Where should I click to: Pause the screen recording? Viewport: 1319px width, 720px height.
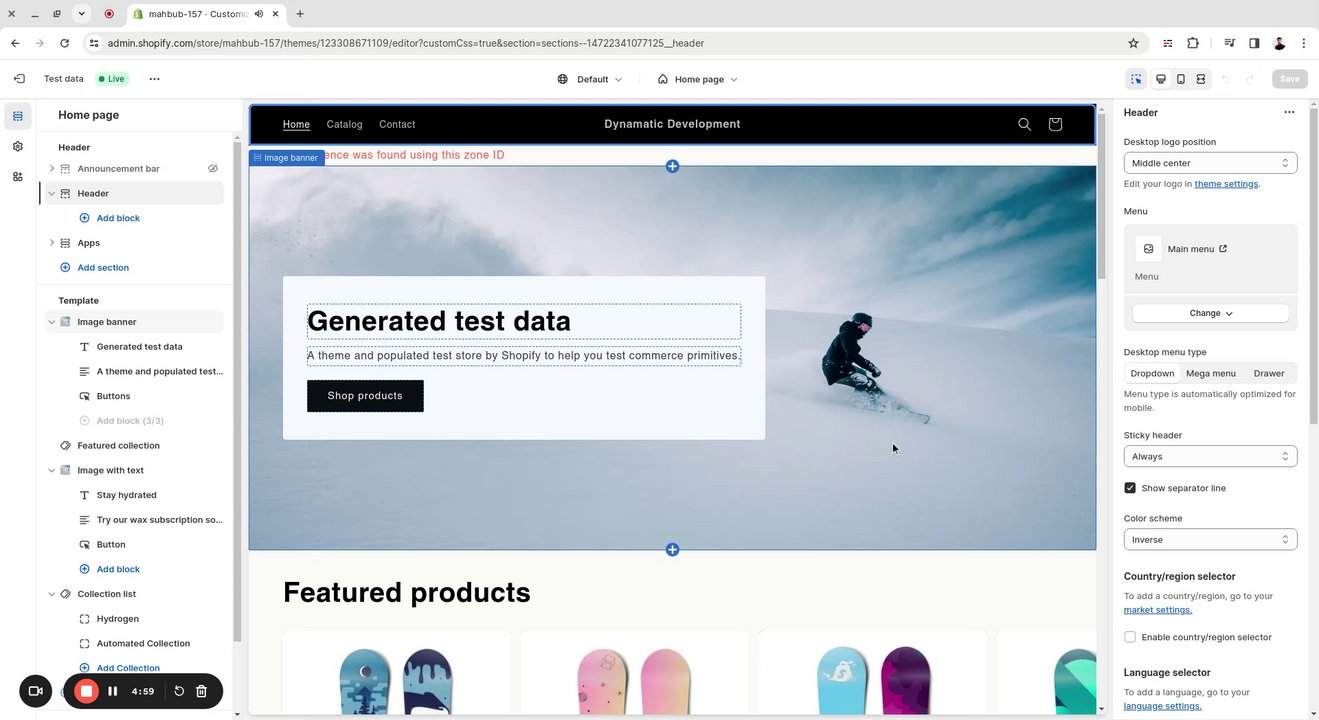pos(113,691)
